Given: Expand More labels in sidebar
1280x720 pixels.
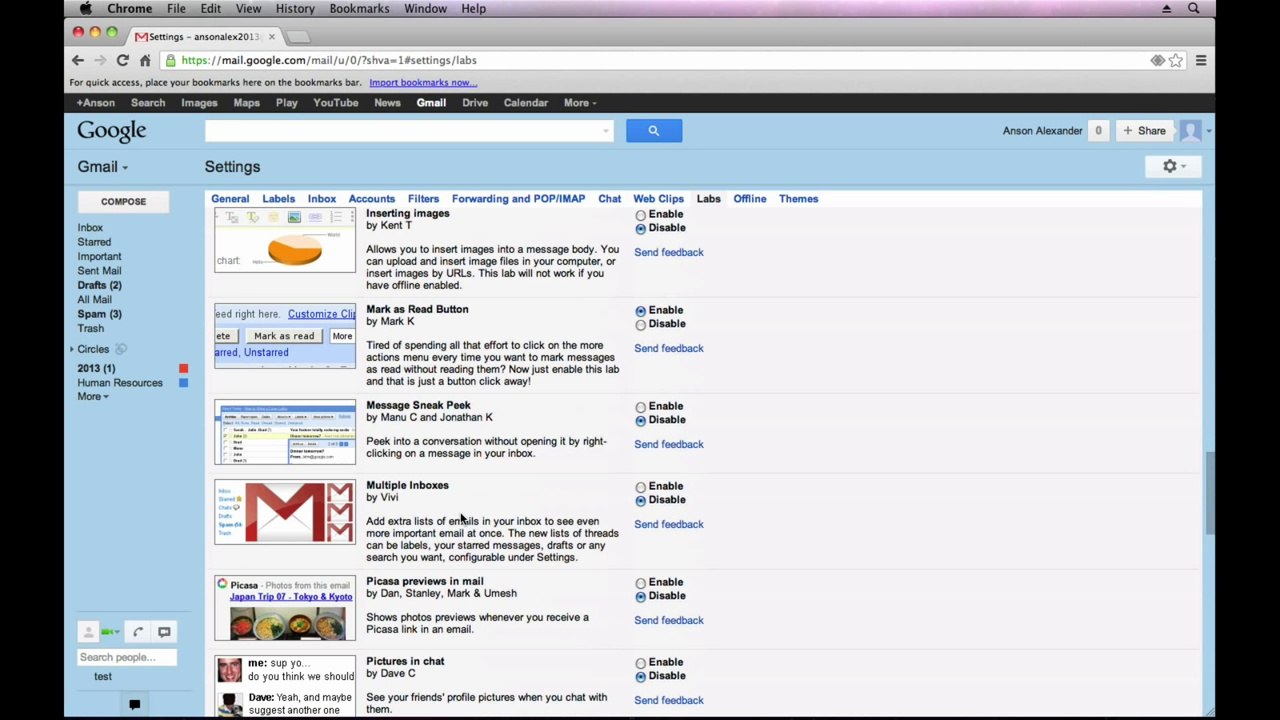Looking at the screenshot, I should tap(93, 397).
